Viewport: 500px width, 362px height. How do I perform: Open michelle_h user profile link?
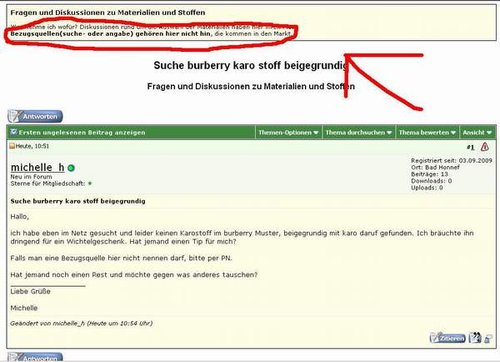pyautogui.click(x=37, y=167)
